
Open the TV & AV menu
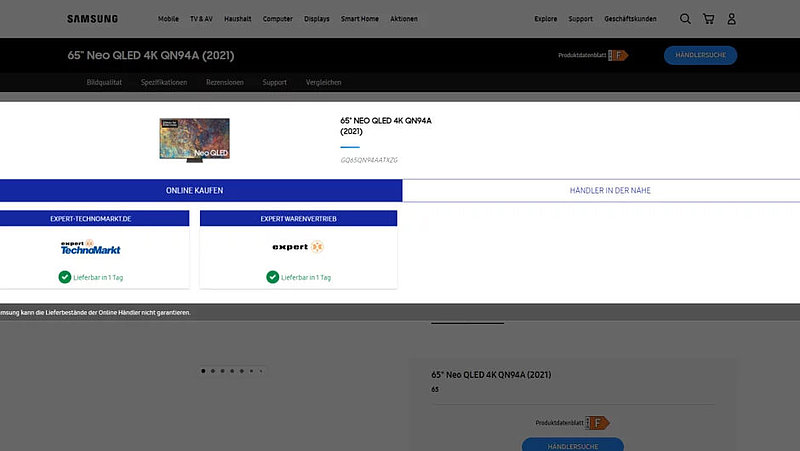(201, 19)
